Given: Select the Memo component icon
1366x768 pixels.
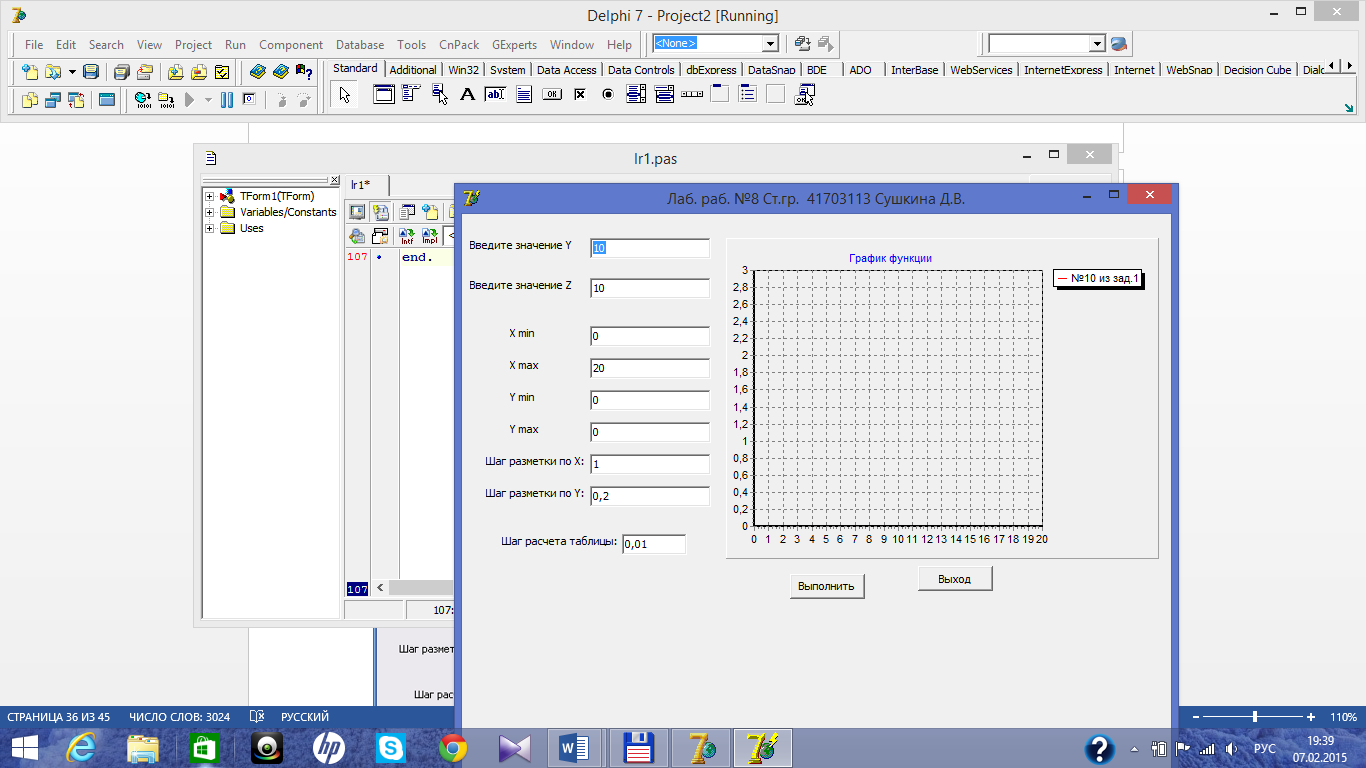Looking at the screenshot, I should tap(523, 95).
